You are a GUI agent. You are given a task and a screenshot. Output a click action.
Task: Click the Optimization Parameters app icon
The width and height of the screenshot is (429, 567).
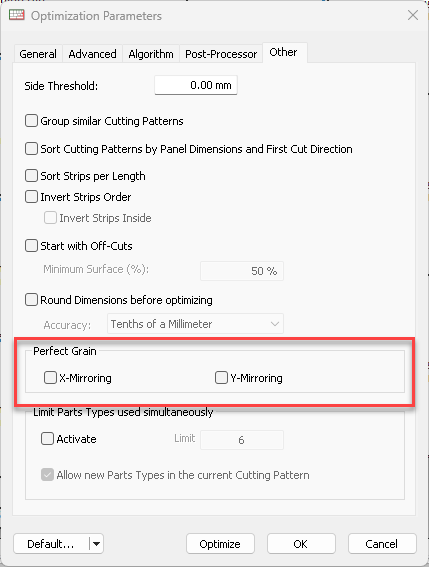(x=17, y=15)
